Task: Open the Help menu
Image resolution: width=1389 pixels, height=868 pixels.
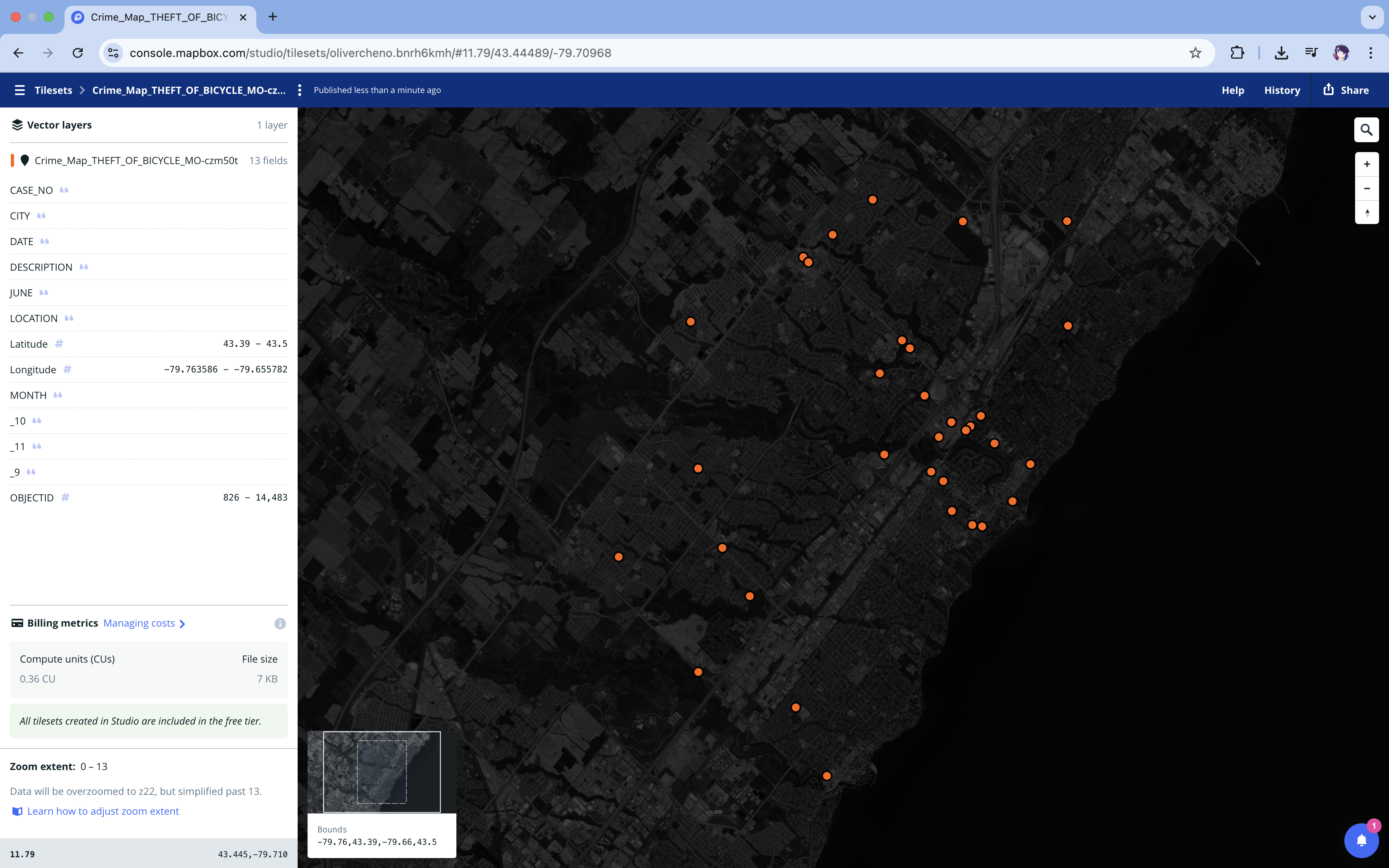Action: click(1232, 90)
